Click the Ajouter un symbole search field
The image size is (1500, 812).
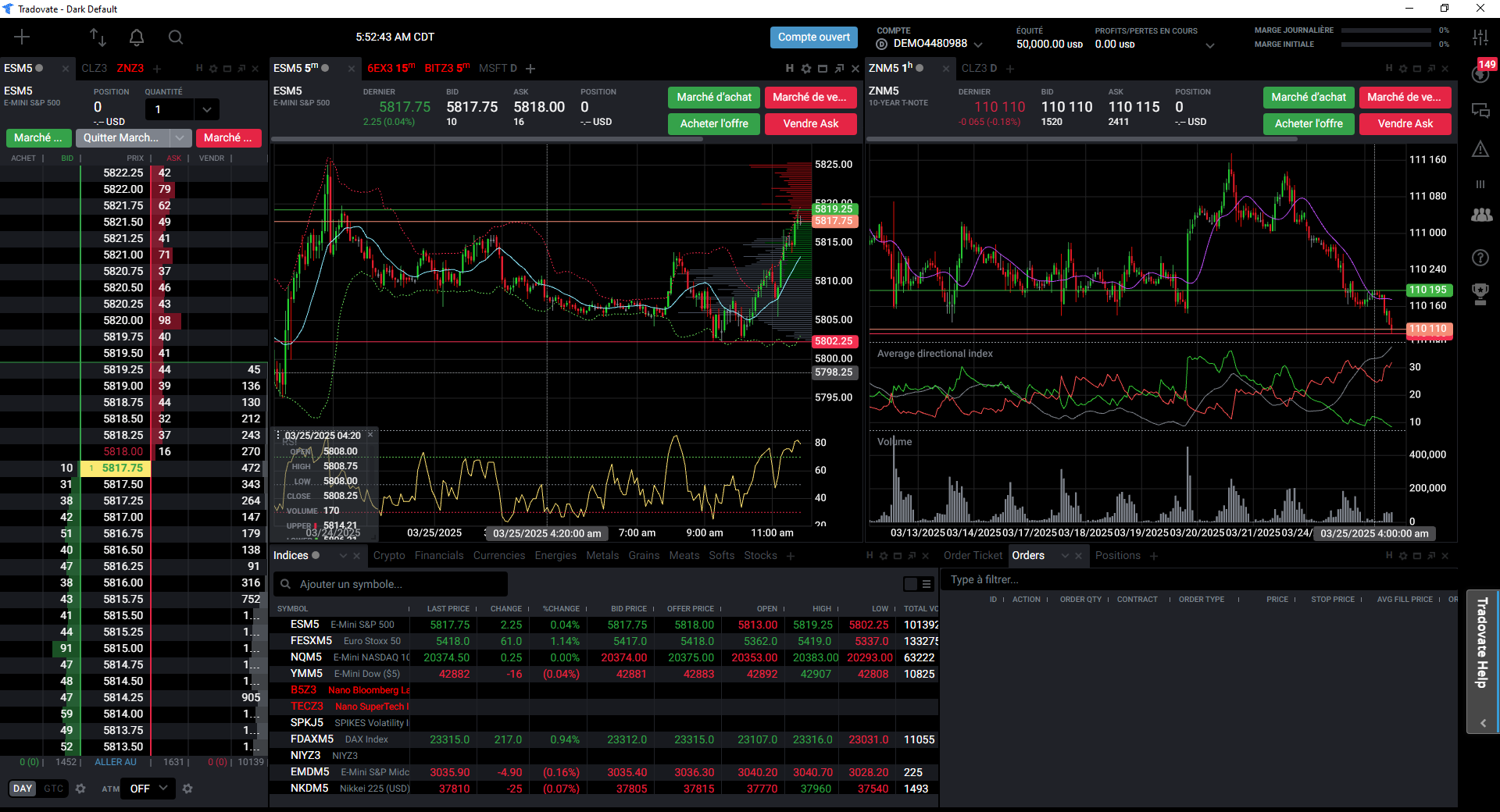pos(391,584)
